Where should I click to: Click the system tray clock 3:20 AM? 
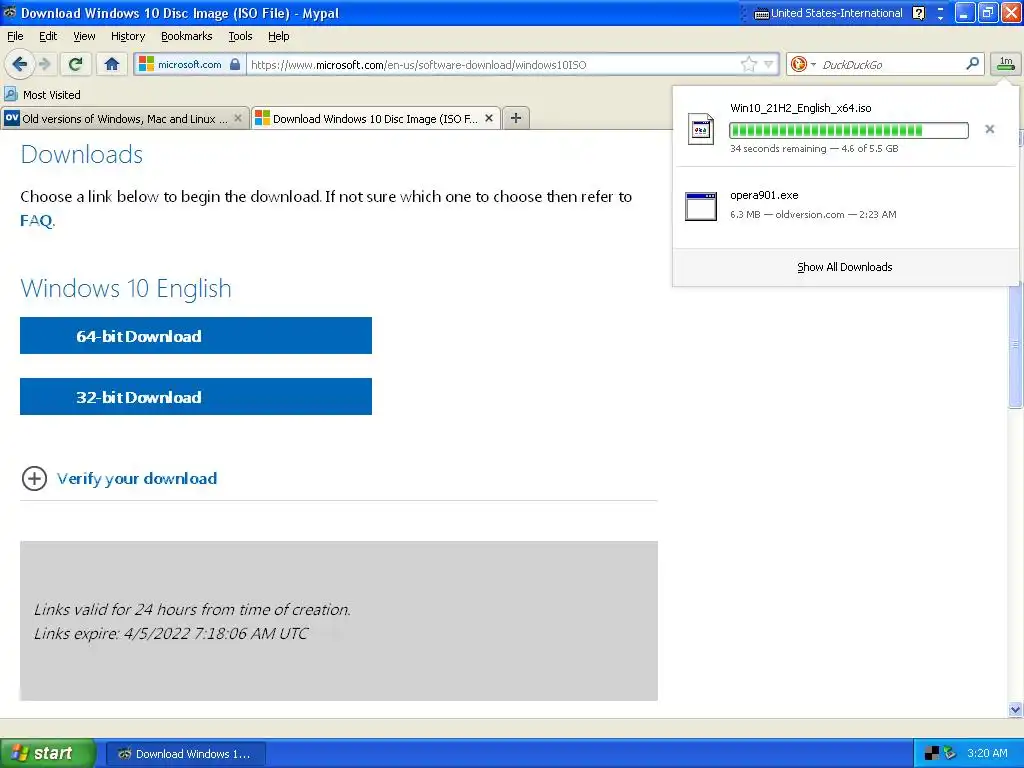(x=987, y=753)
